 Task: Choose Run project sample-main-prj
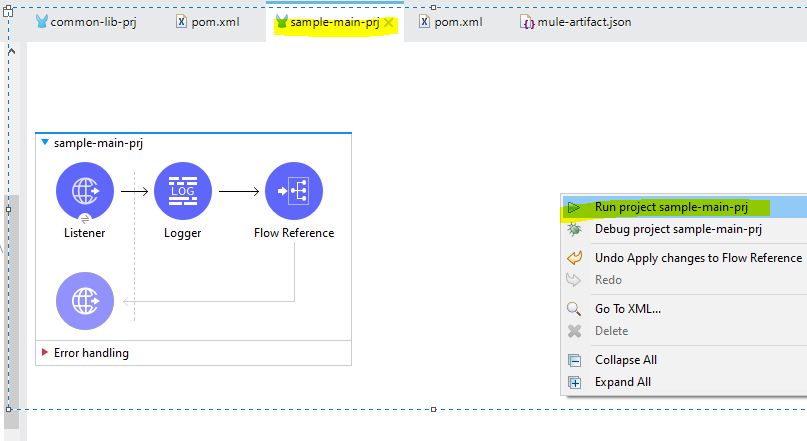[671, 208]
